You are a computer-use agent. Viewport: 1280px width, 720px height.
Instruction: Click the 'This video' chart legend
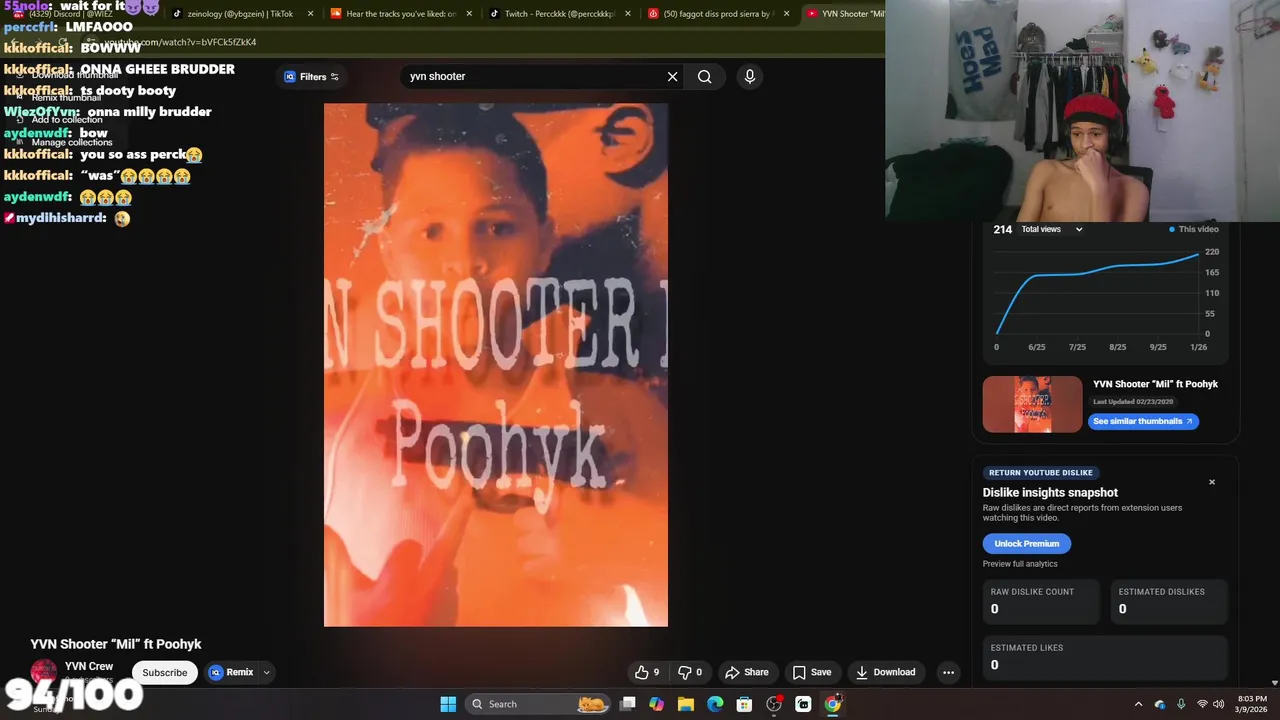tap(1194, 229)
